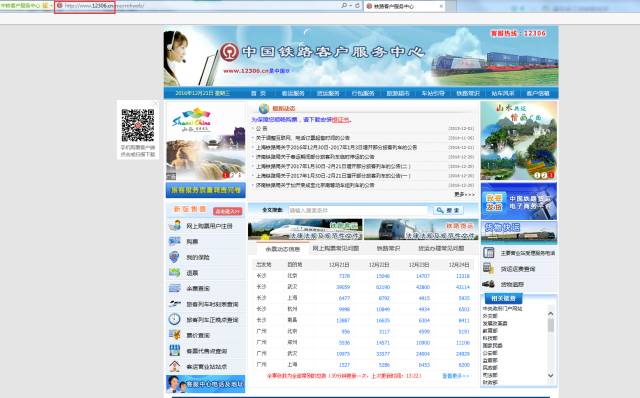This screenshot has height=398, width=640.
Task: Select slide 1 on the Guangxi image carousel
Action: 537,175
